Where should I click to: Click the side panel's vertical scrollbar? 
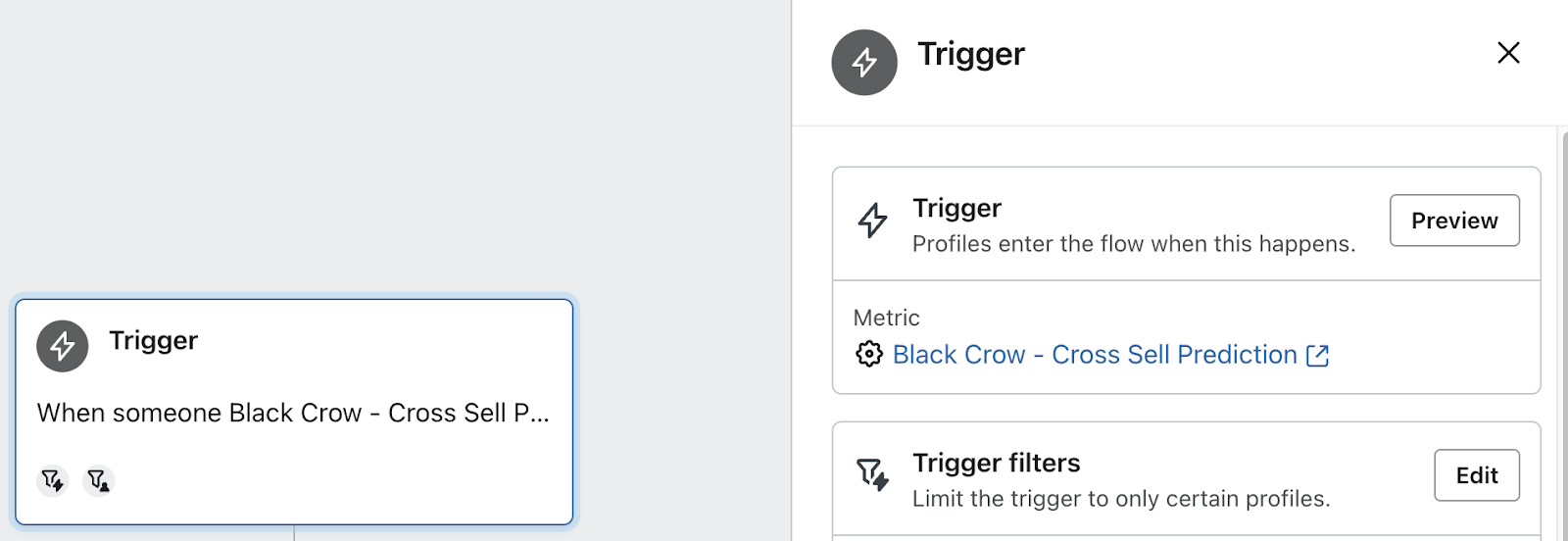point(1563,333)
